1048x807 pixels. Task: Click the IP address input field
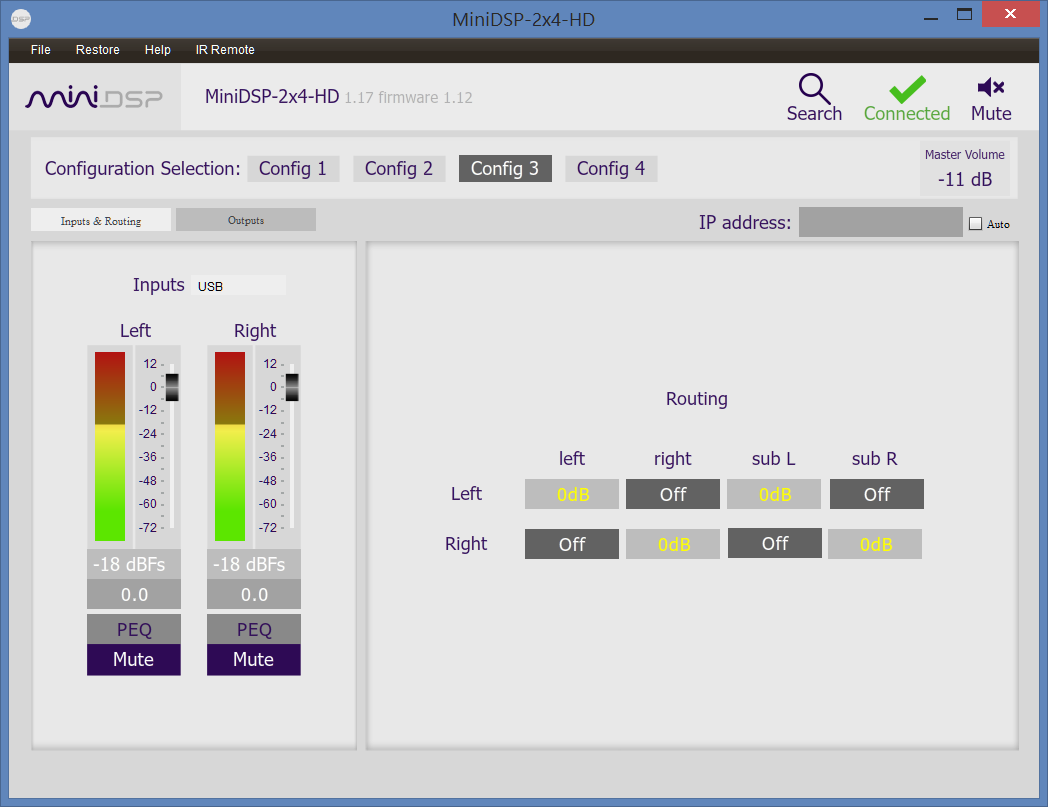(x=880, y=222)
